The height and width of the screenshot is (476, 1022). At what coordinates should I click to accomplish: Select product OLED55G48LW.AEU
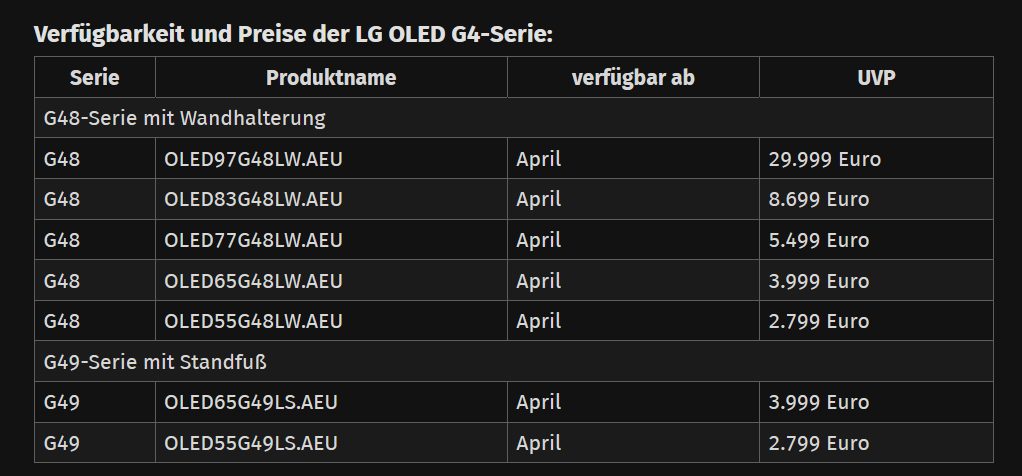253,321
